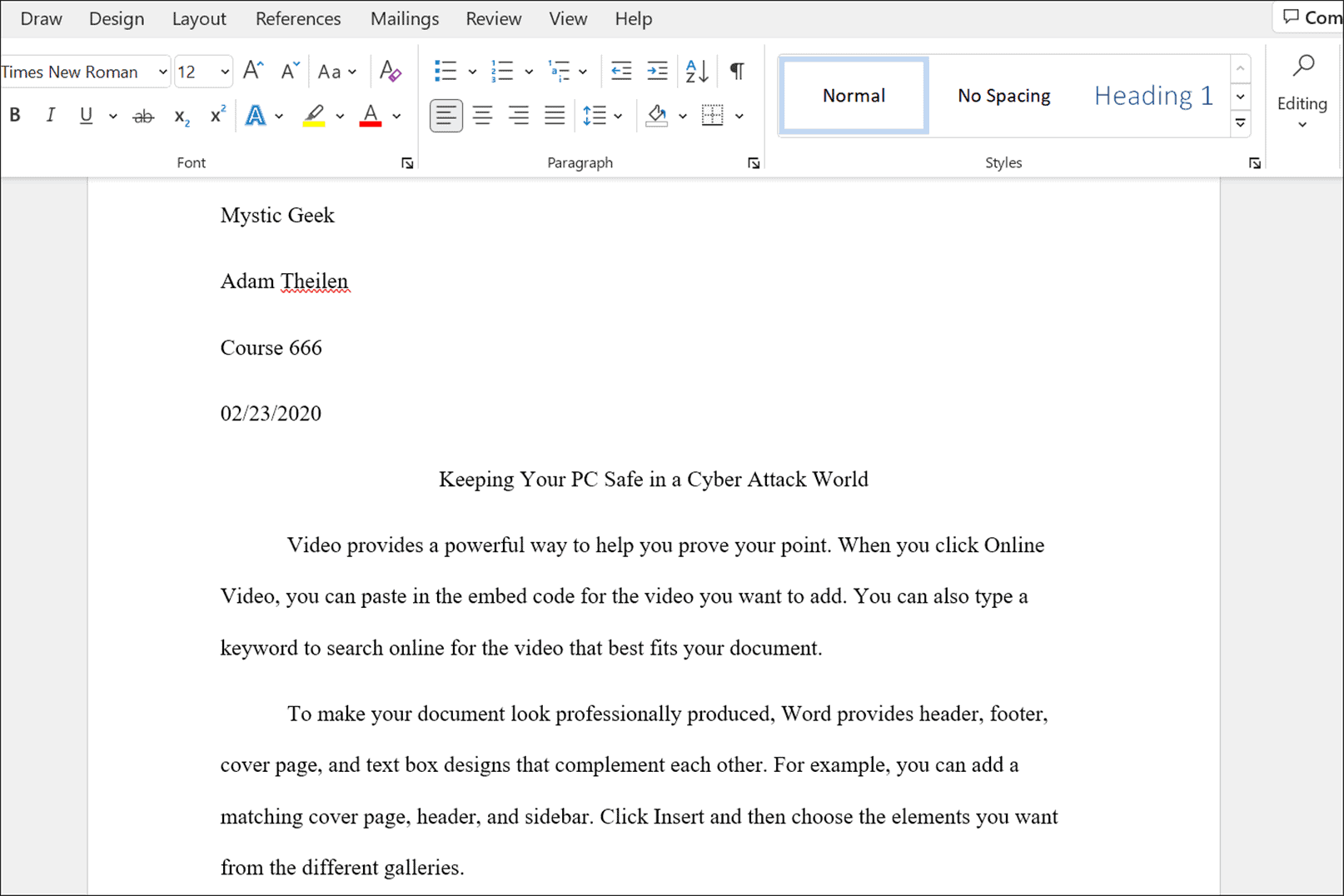Select the subscript icon

click(x=180, y=116)
